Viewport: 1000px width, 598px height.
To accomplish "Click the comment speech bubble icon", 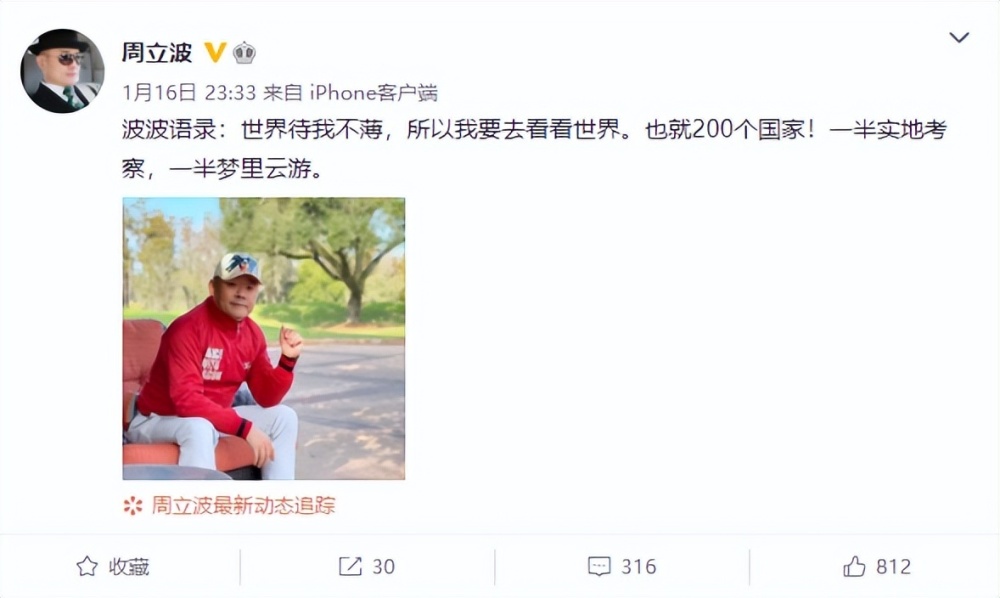I will (x=599, y=566).
